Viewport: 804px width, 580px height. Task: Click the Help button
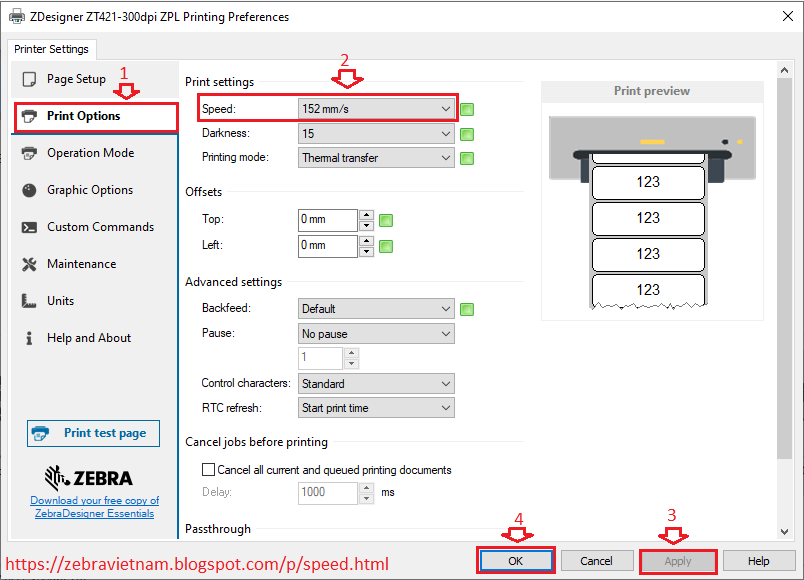tap(758, 561)
